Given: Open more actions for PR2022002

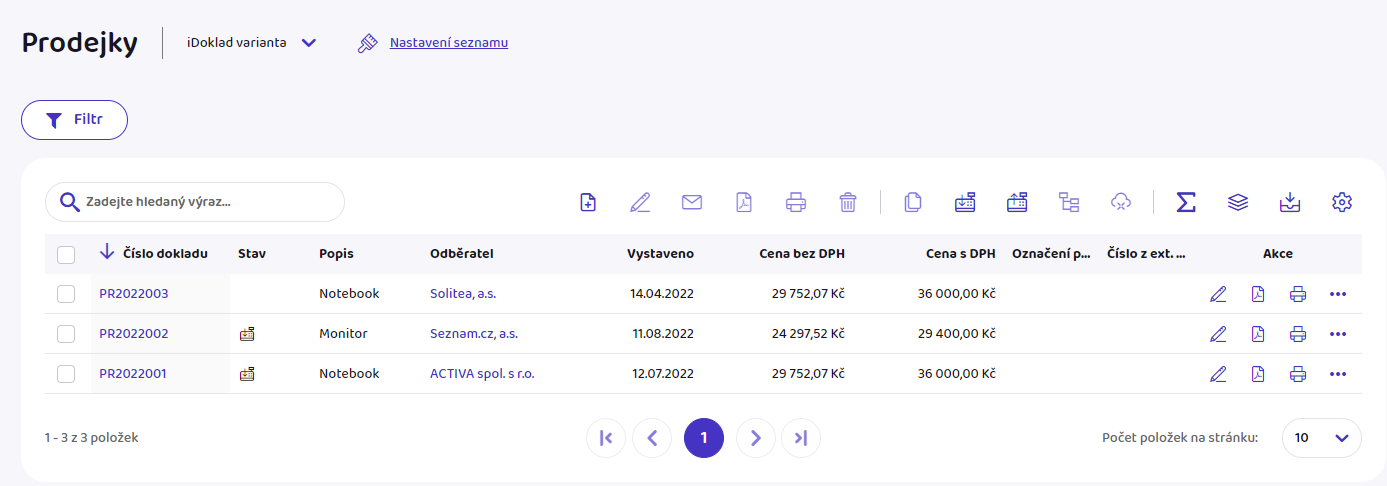Looking at the screenshot, I should pyautogui.click(x=1338, y=334).
